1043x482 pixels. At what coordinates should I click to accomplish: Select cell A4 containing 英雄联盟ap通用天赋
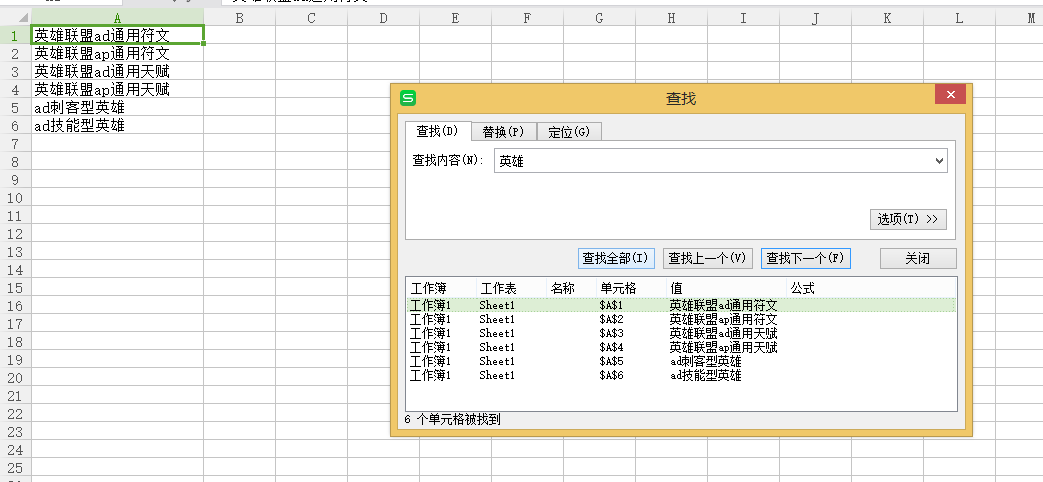(x=117, y=89)
